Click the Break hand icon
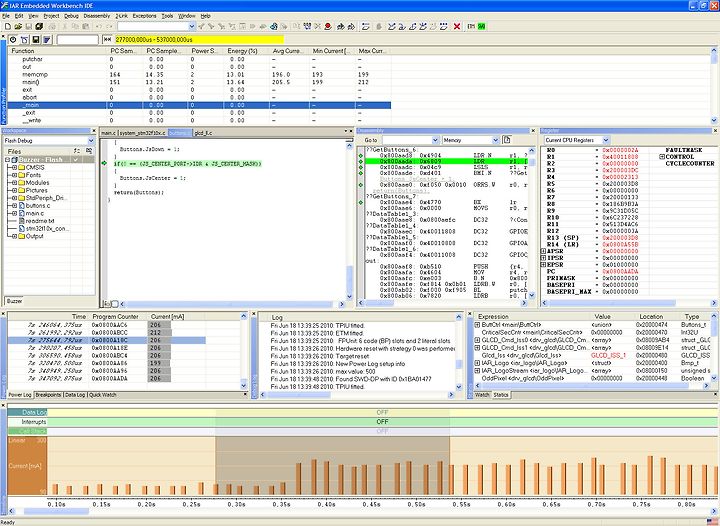The image size is (720, 526). point(379,27)
